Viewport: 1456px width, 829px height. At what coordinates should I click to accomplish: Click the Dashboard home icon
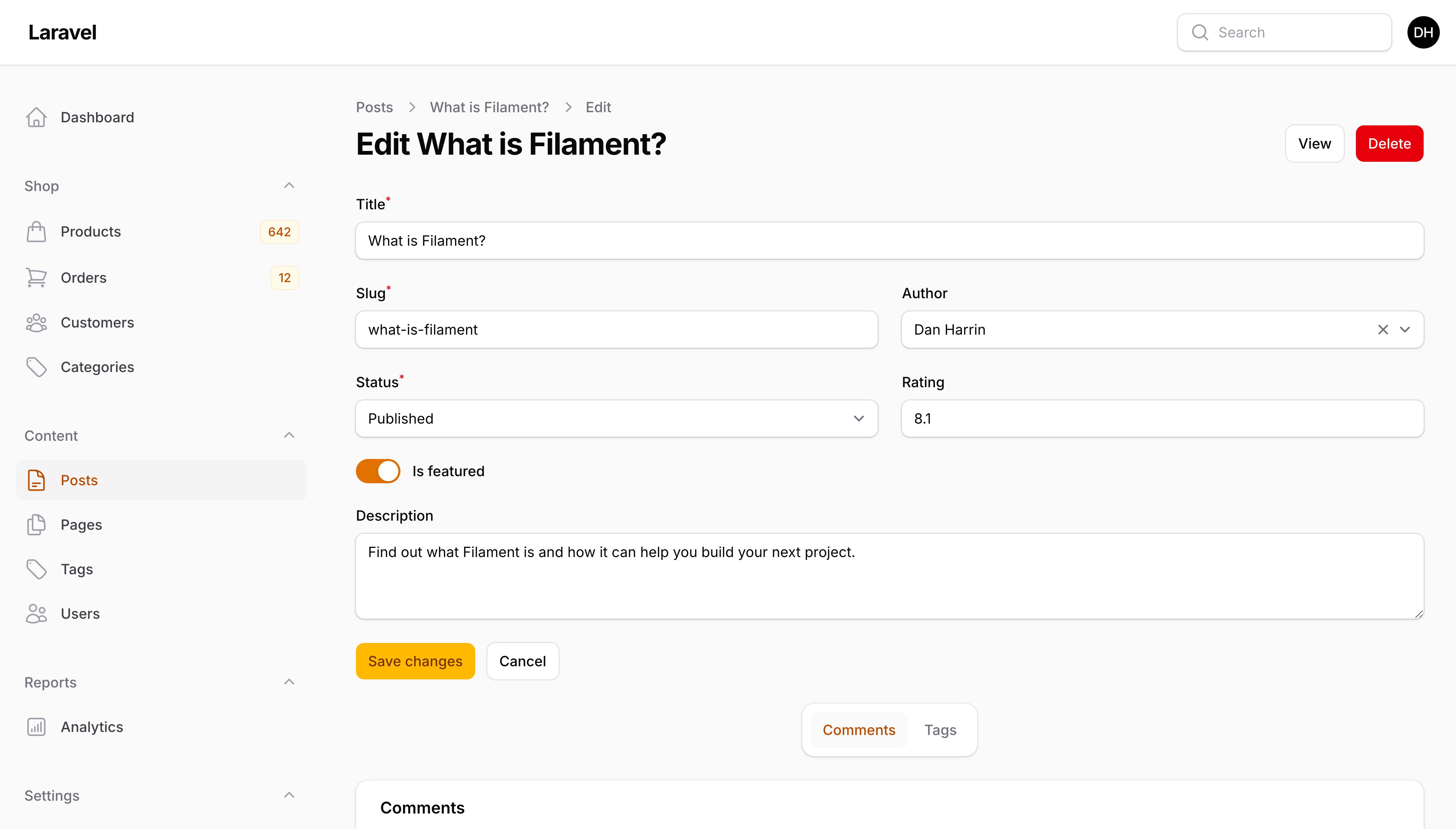36,117
